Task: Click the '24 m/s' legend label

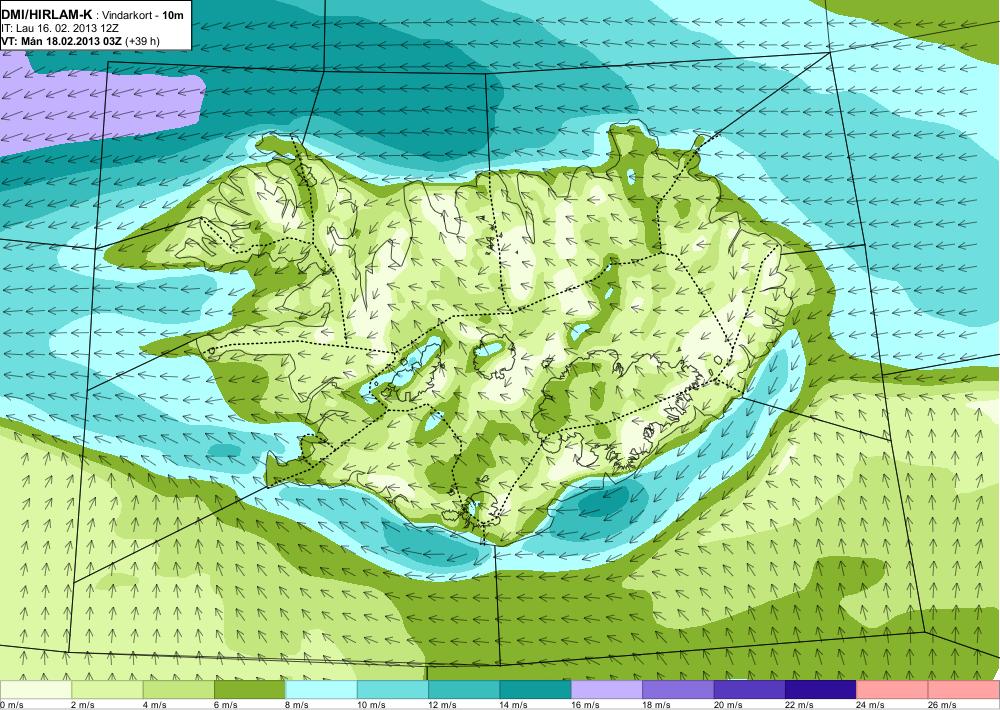Action: [x=871, y=705]
